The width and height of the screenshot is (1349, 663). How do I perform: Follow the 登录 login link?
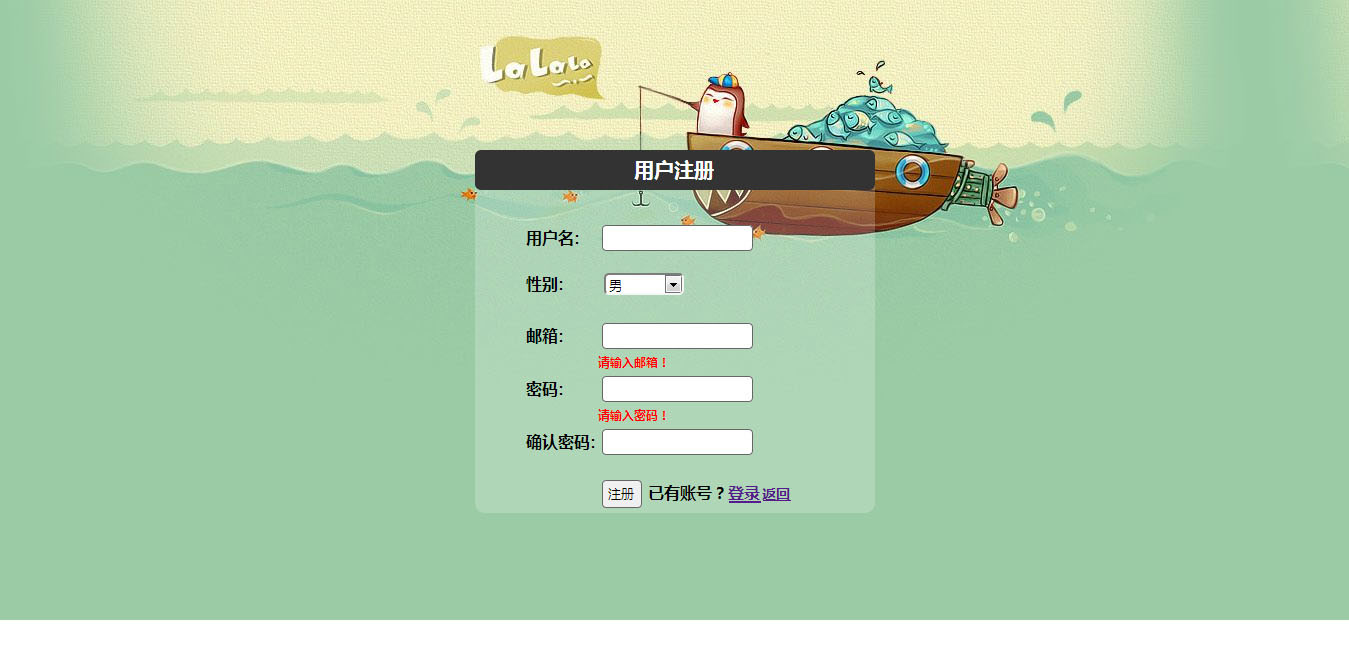tap(744, 494)
